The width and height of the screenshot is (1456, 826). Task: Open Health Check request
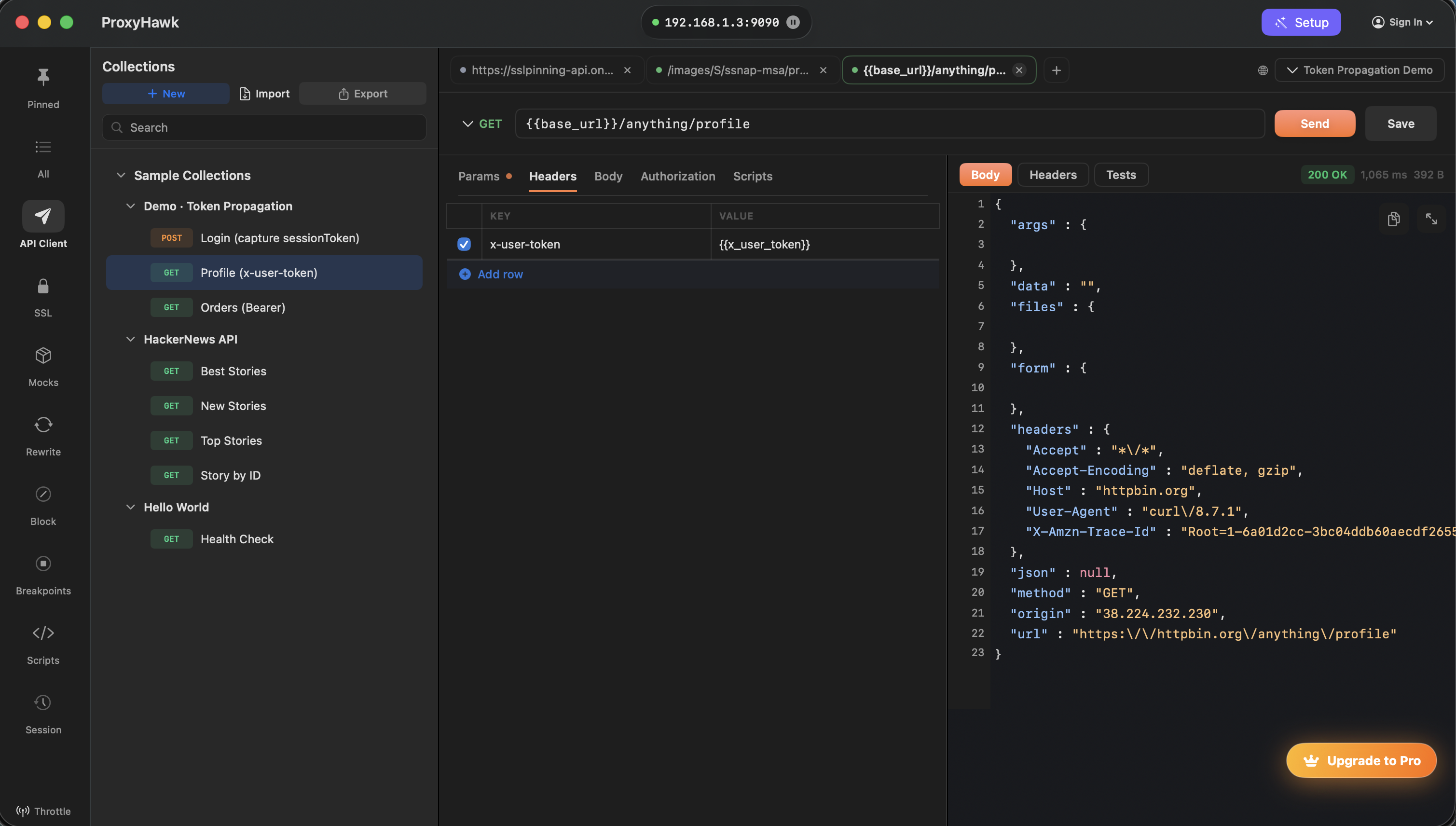click(264, 539)
